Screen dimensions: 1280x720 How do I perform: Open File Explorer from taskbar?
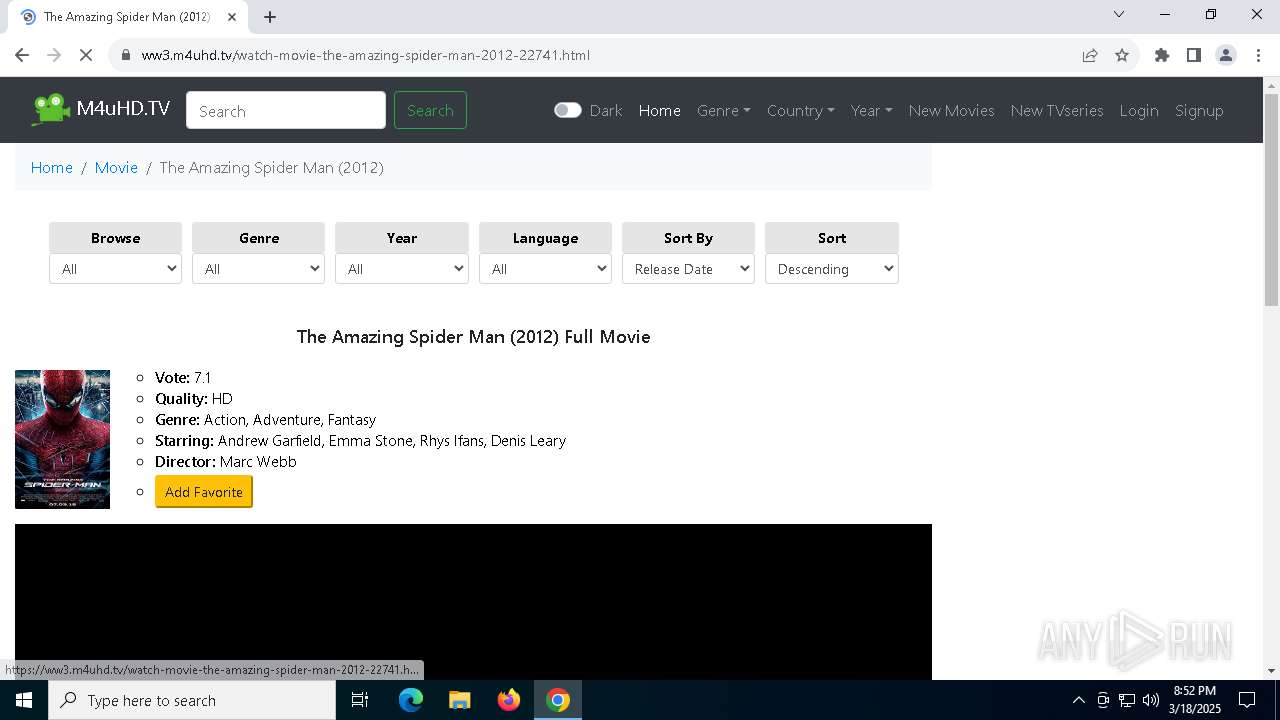[459, 700]
